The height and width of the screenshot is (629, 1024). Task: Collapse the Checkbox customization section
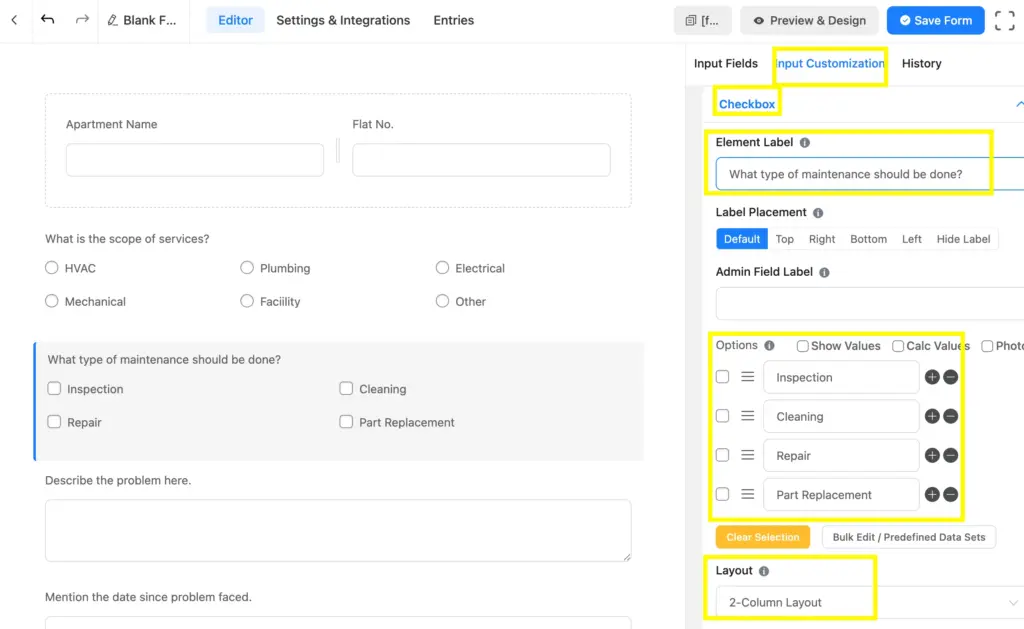pyautogui.click(x=1020, y=103)
